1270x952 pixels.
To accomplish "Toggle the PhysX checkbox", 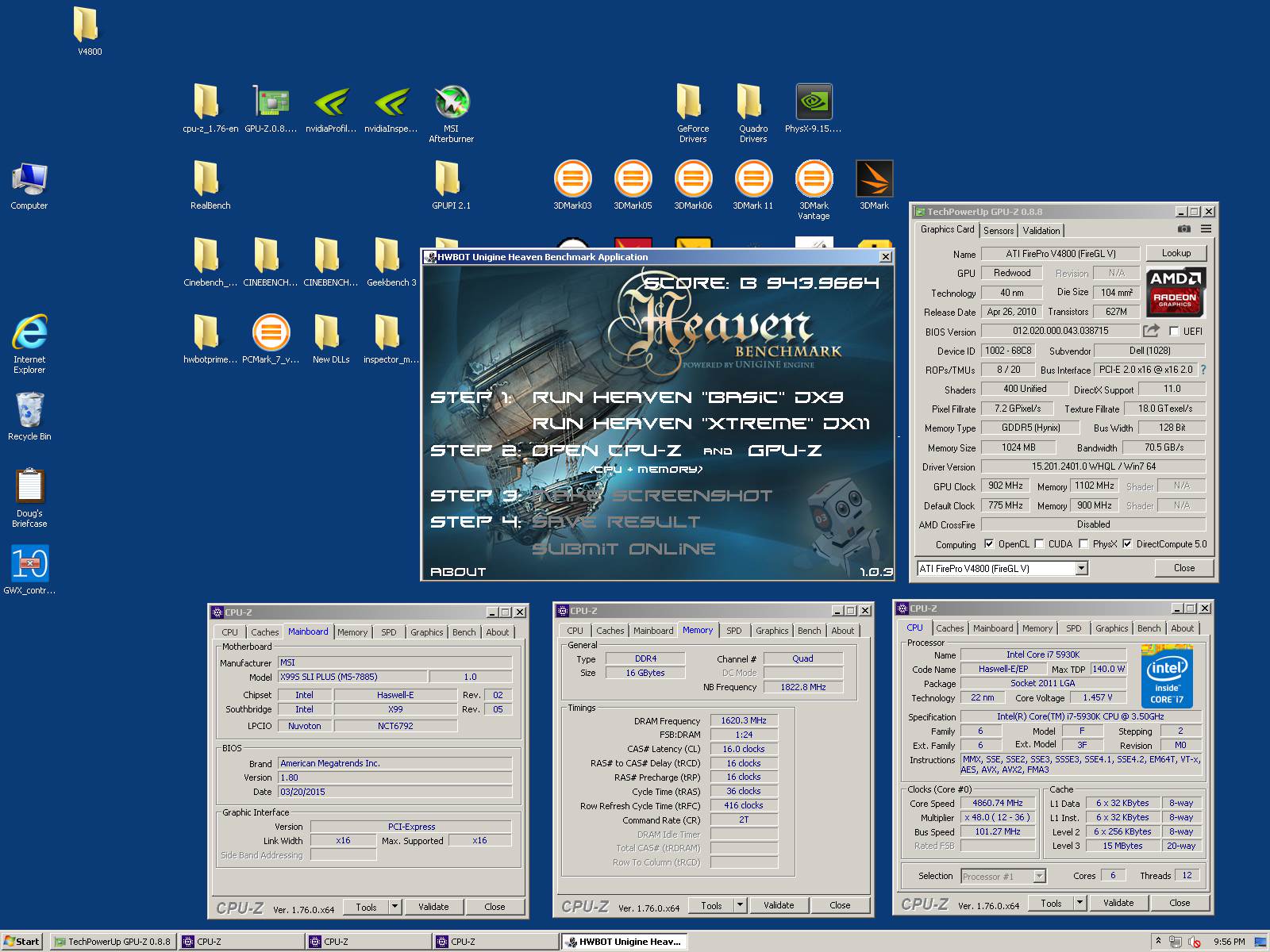I will 1083,544.
